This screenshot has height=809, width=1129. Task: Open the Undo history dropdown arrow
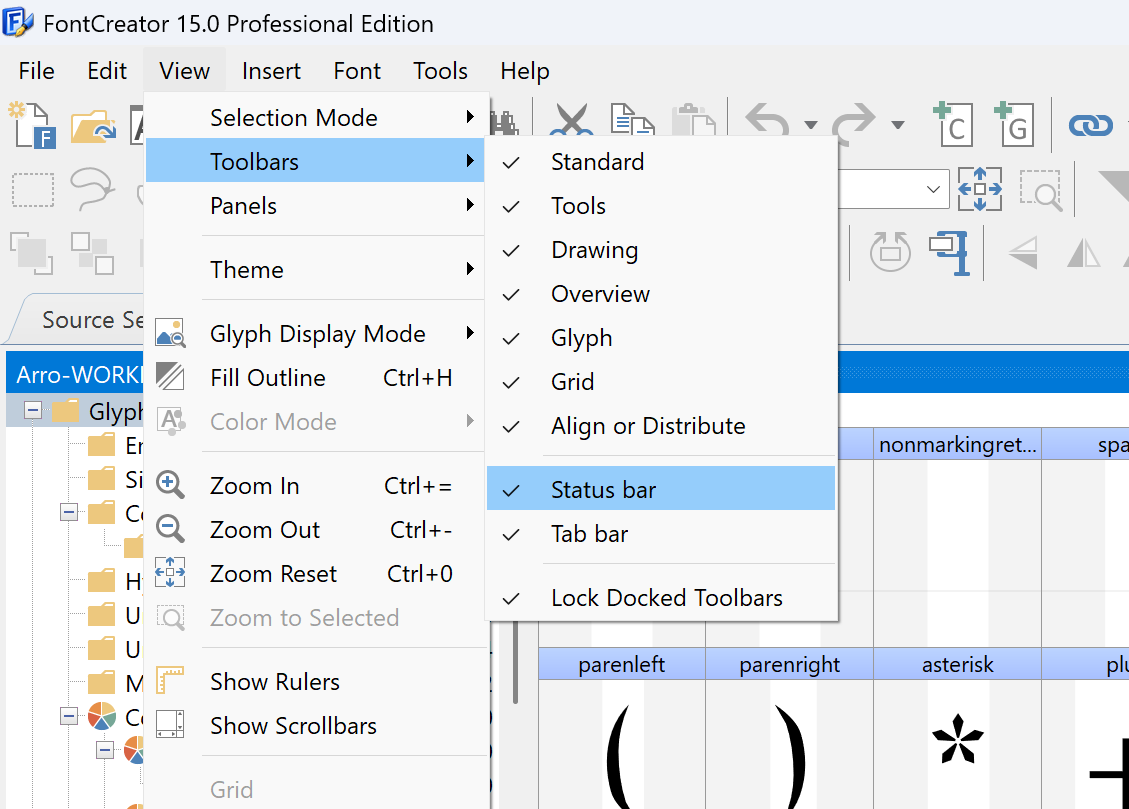tap(811, 125)
